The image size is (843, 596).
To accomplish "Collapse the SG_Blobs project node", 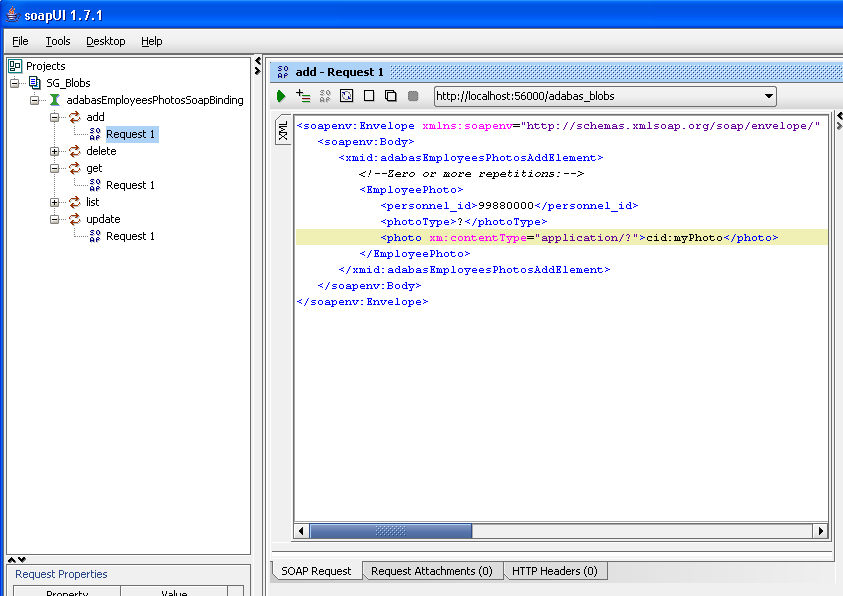I will click(15, 83).
